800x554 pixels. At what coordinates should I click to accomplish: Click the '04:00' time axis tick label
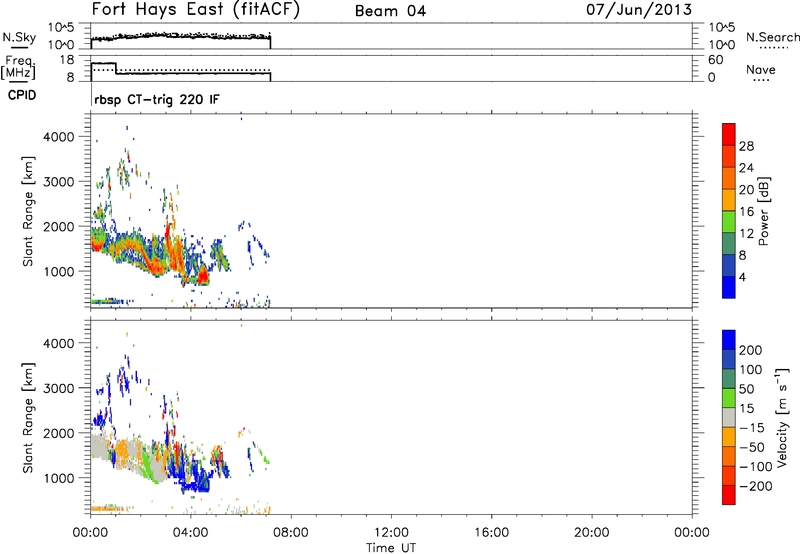pos(190,533)
